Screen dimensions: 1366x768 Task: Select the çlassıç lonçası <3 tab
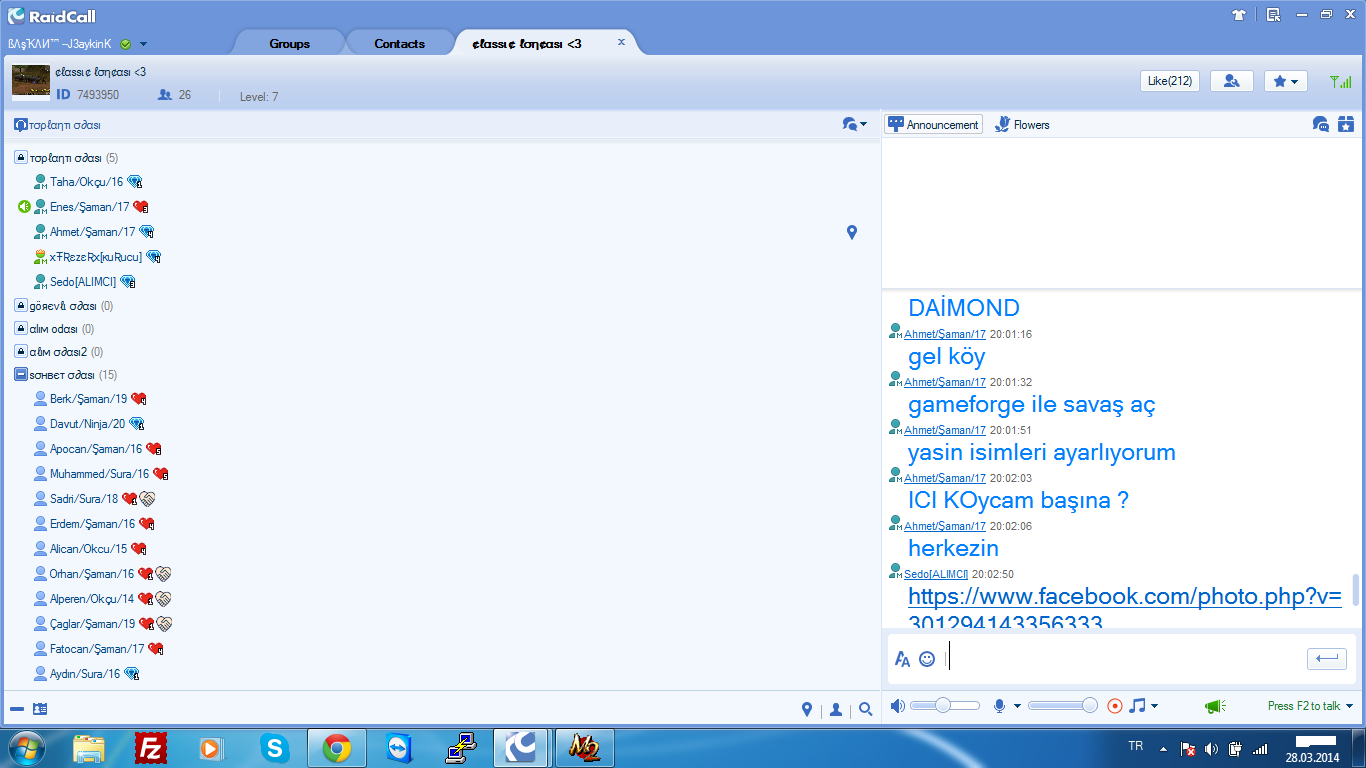527,44
